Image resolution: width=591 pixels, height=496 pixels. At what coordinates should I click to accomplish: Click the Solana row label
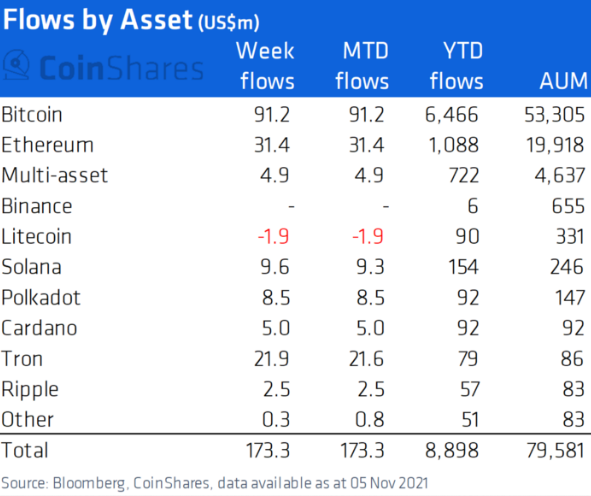31,267
